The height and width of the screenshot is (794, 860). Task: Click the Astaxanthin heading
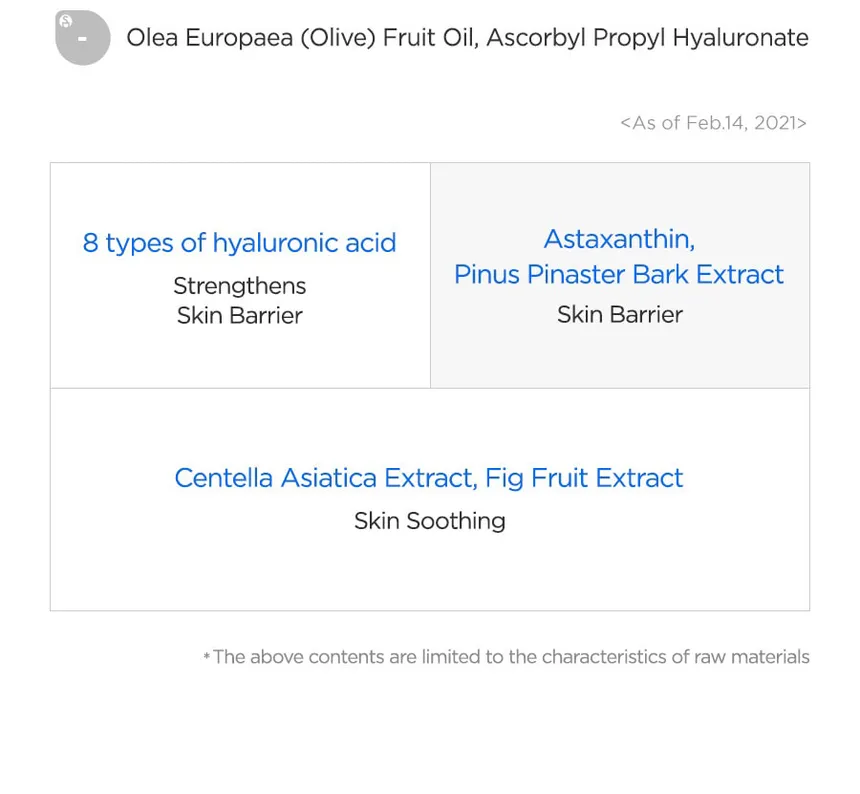[x=619, y=239]
